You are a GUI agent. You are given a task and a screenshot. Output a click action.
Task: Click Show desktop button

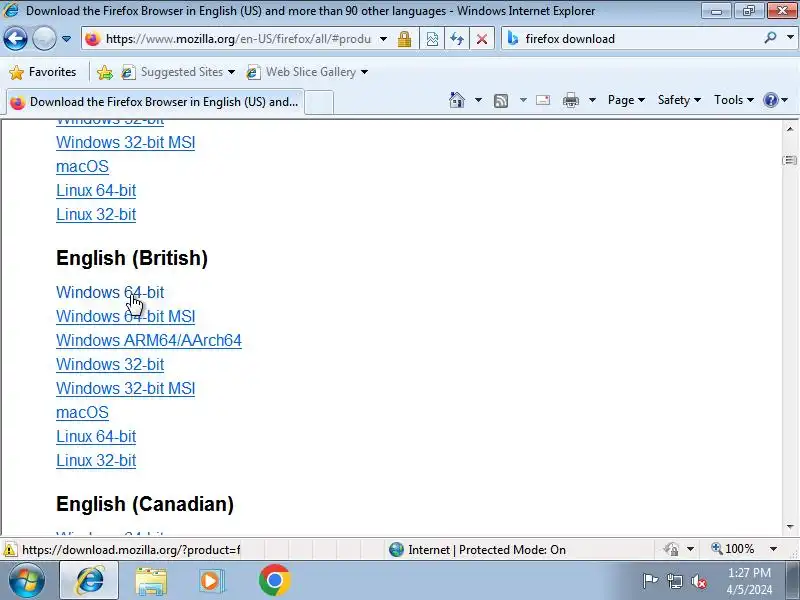click(793, 581)
